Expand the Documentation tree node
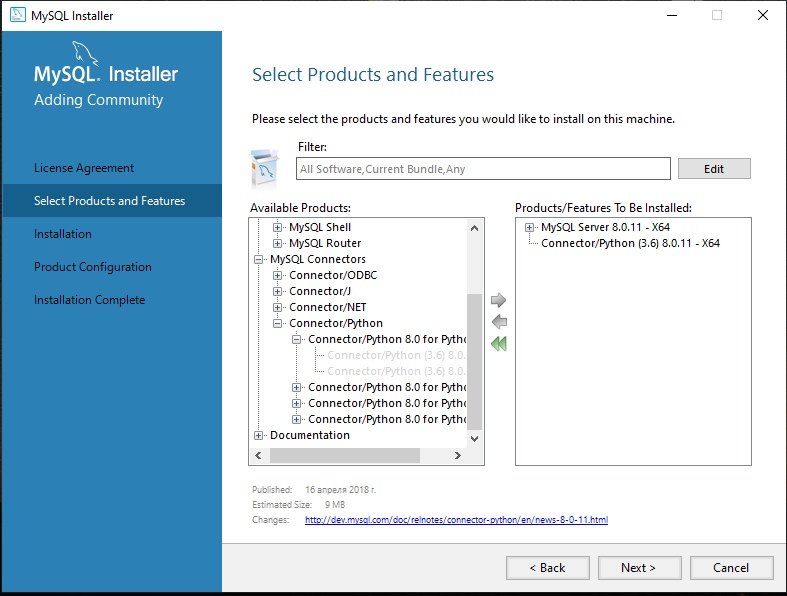Image resolution: width=787 pixels, height=596 pixels. point(258,436)
